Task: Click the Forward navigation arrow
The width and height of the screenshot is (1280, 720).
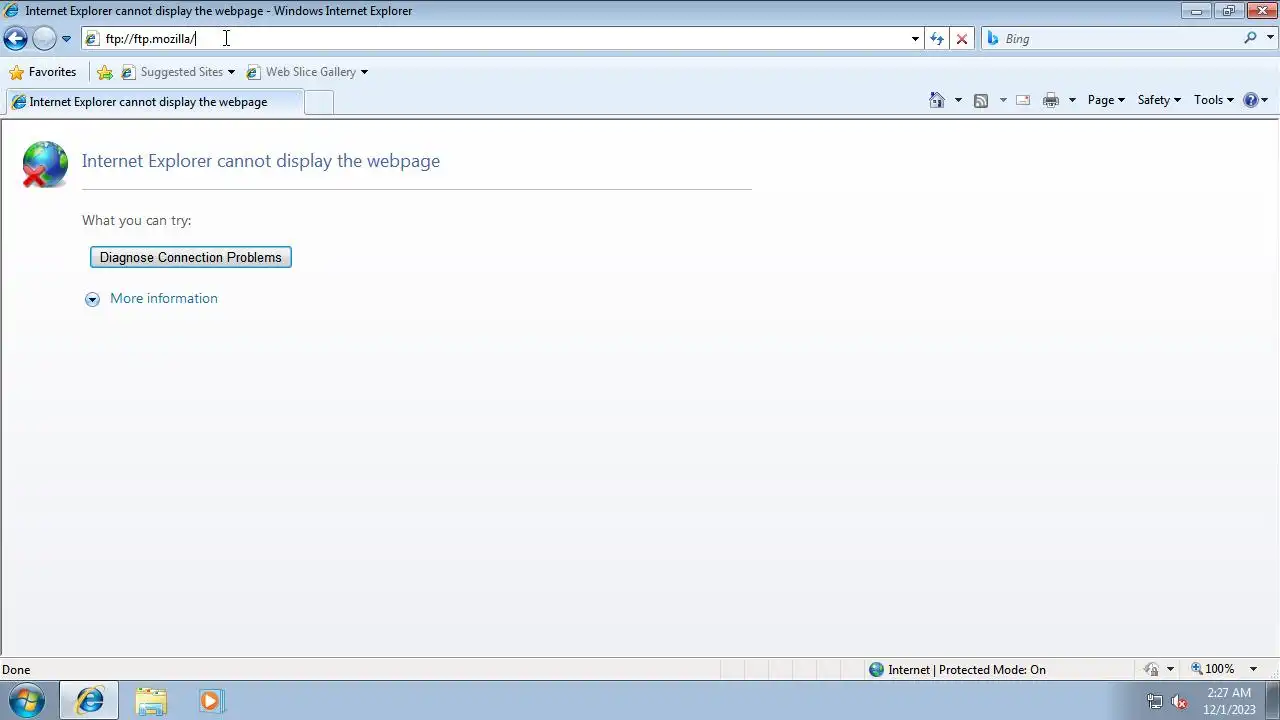Action: [x=44, y=38]
